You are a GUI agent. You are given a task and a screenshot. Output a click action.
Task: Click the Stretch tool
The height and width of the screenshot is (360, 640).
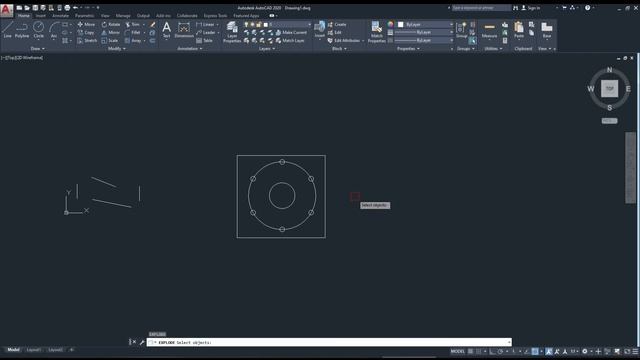click(87, 40)
